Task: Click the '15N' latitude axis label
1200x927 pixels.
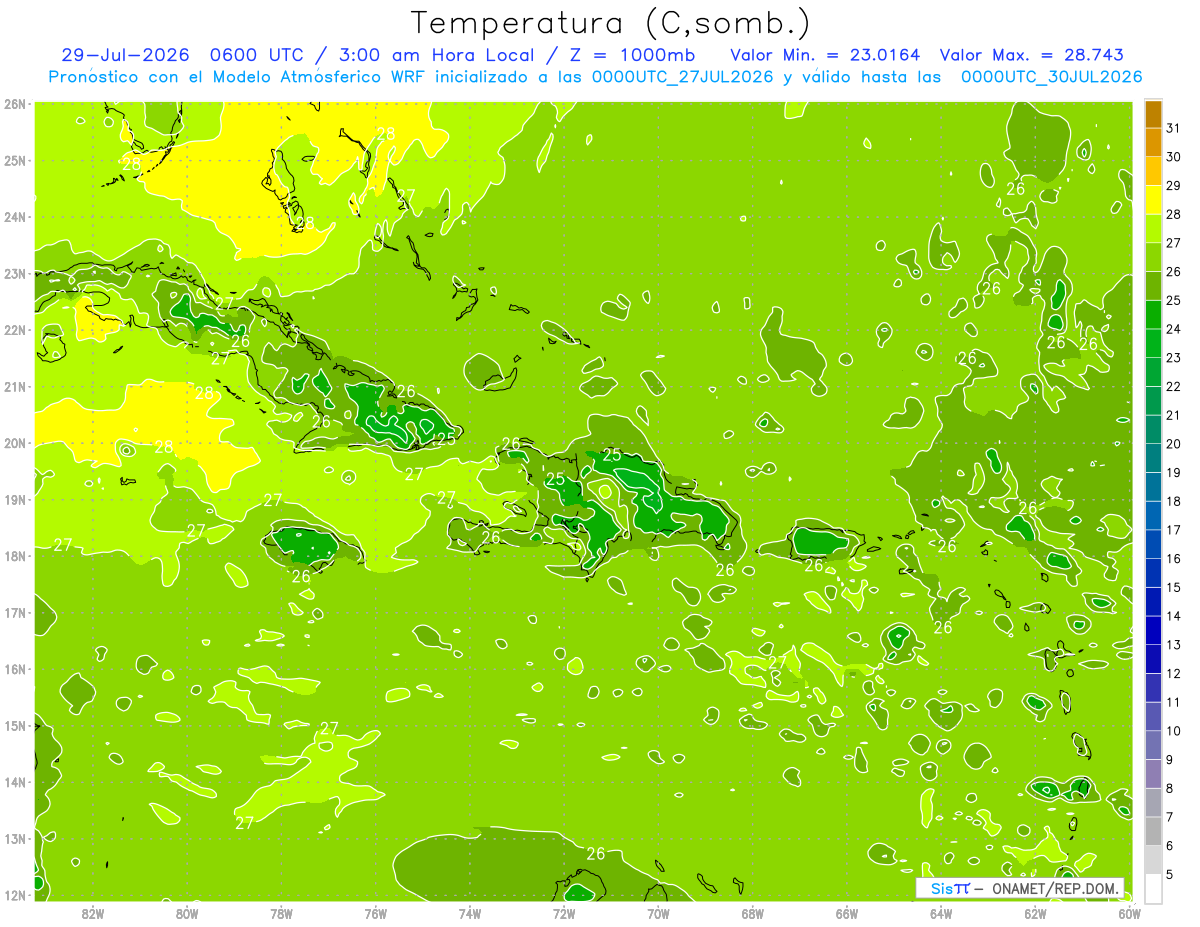Action: (x=14, y=726)
